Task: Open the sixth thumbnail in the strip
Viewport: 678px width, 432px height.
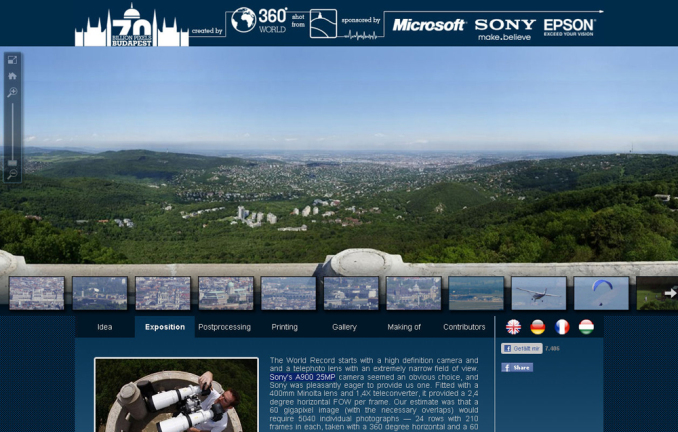Action: click(x=351, y=293)
